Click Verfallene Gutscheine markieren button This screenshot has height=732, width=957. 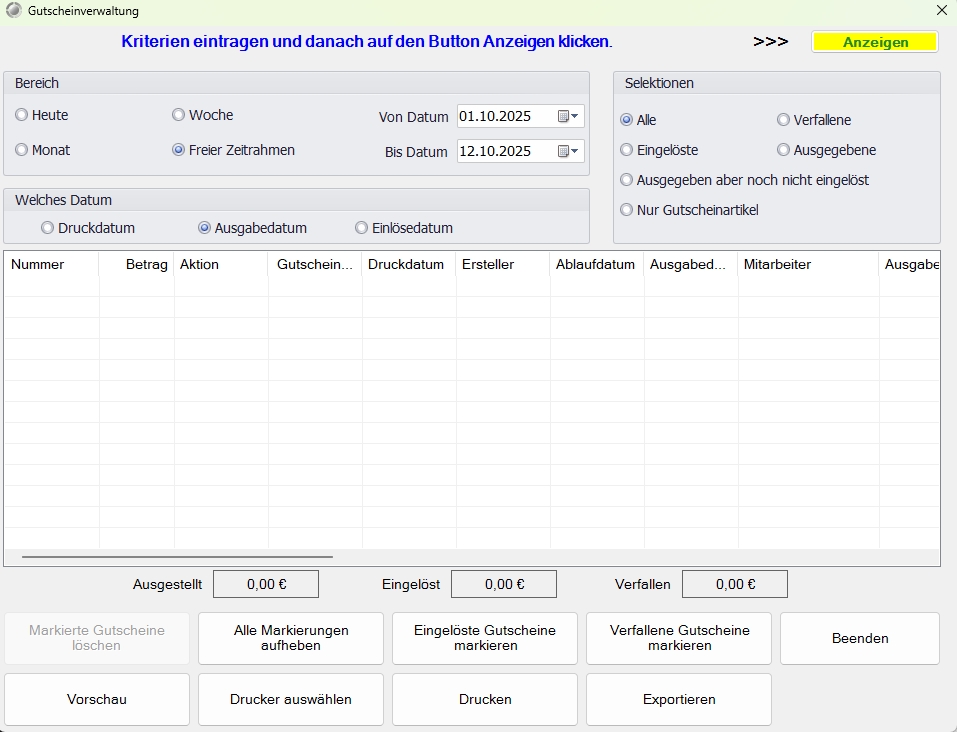pyautogui.click(x=679, y=638)
